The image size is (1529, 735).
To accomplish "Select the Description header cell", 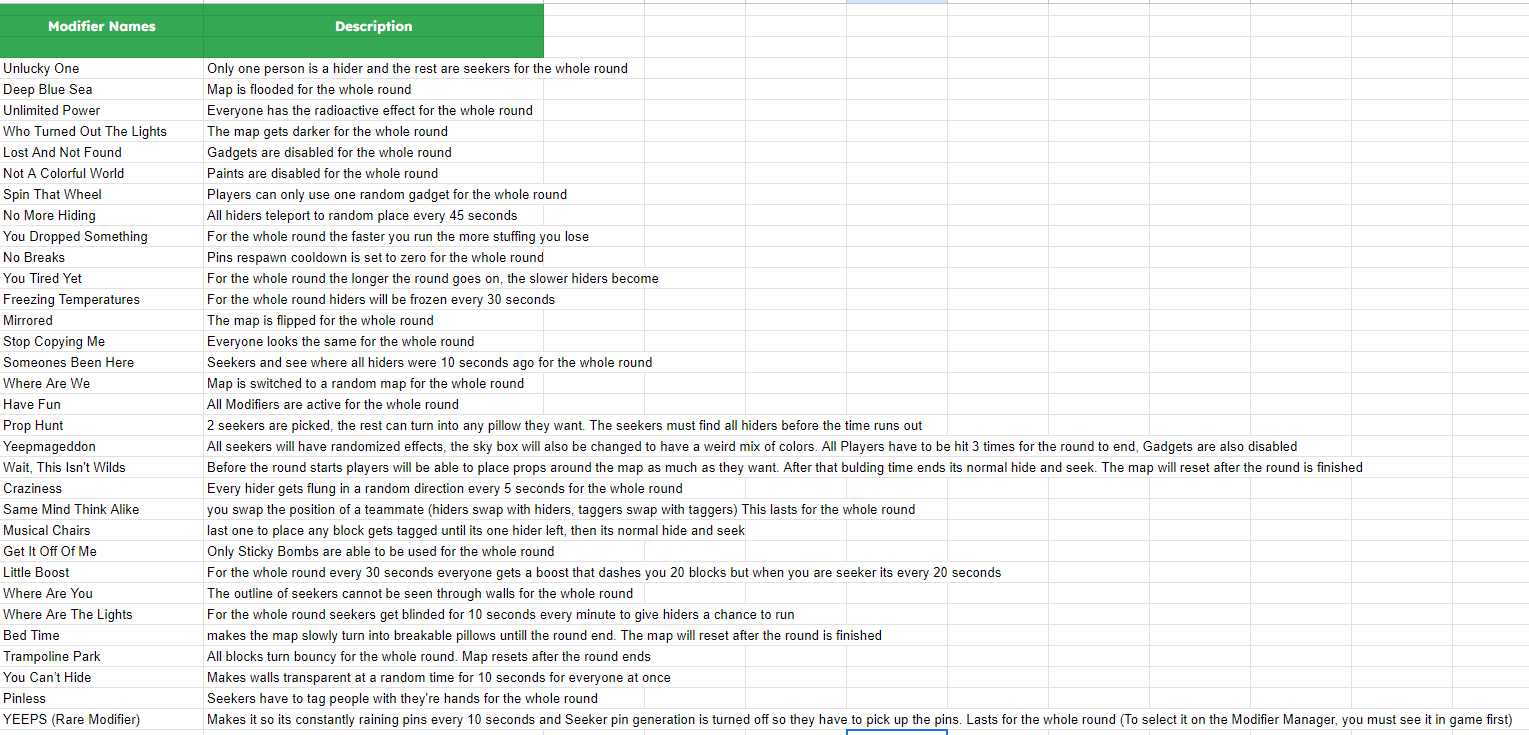I will [x=374, y=30].
